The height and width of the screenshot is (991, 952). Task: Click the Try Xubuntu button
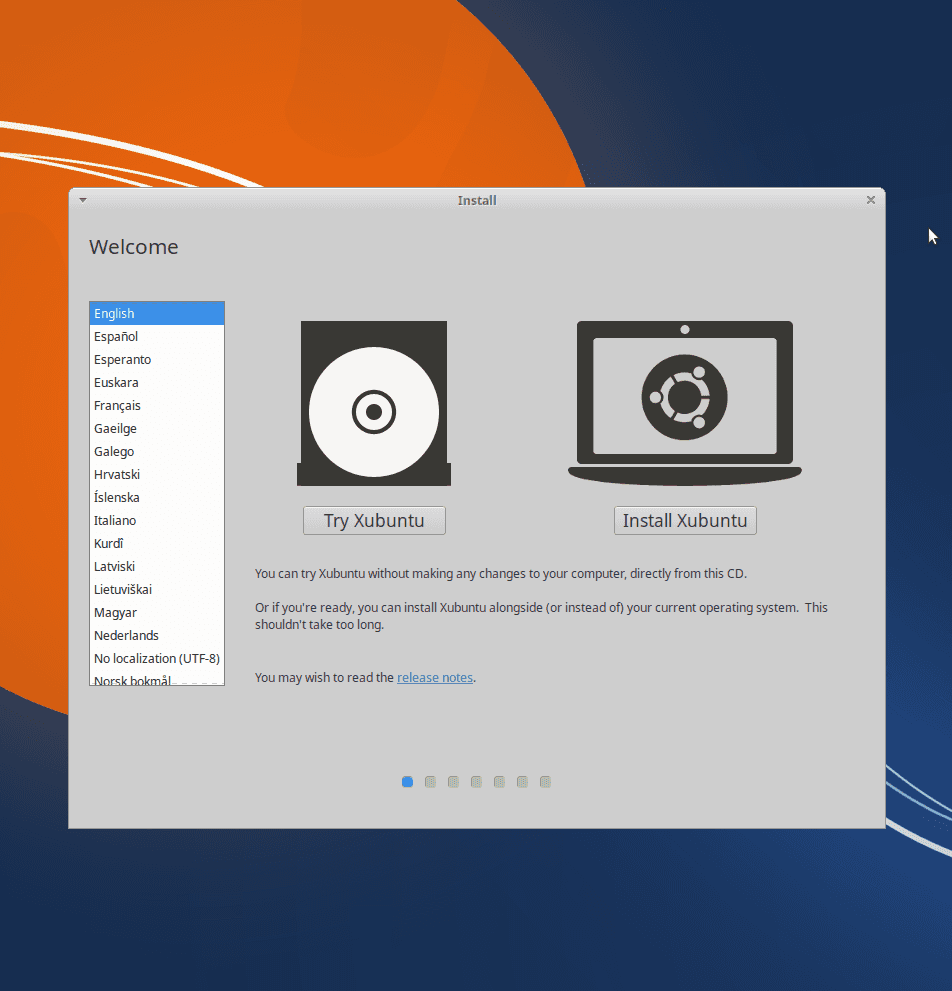click(374, 520)
